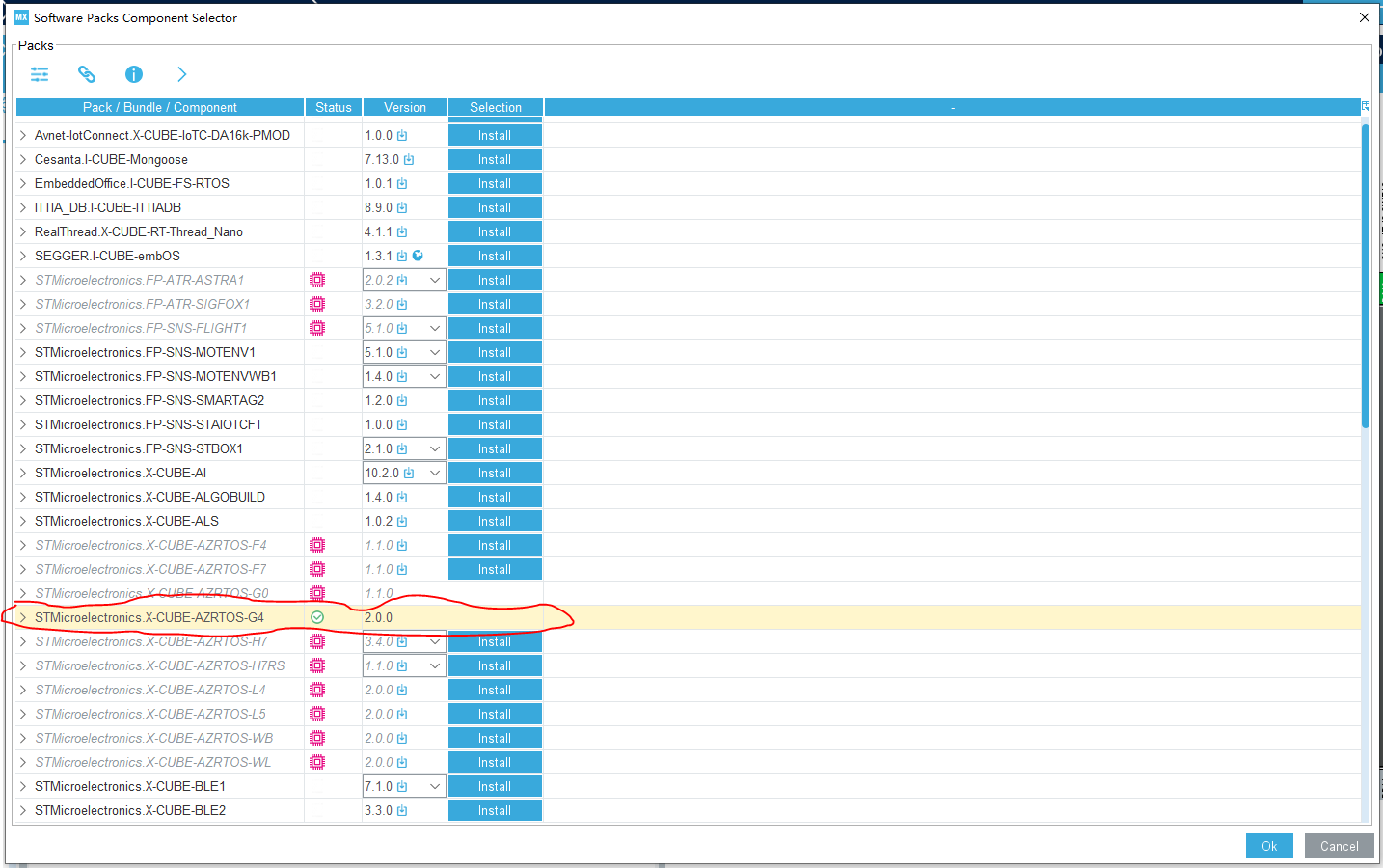Click download icon next to RealThread version 4.1.1
The height and width of the screenshot is (868, 1383).
[402, 232]
